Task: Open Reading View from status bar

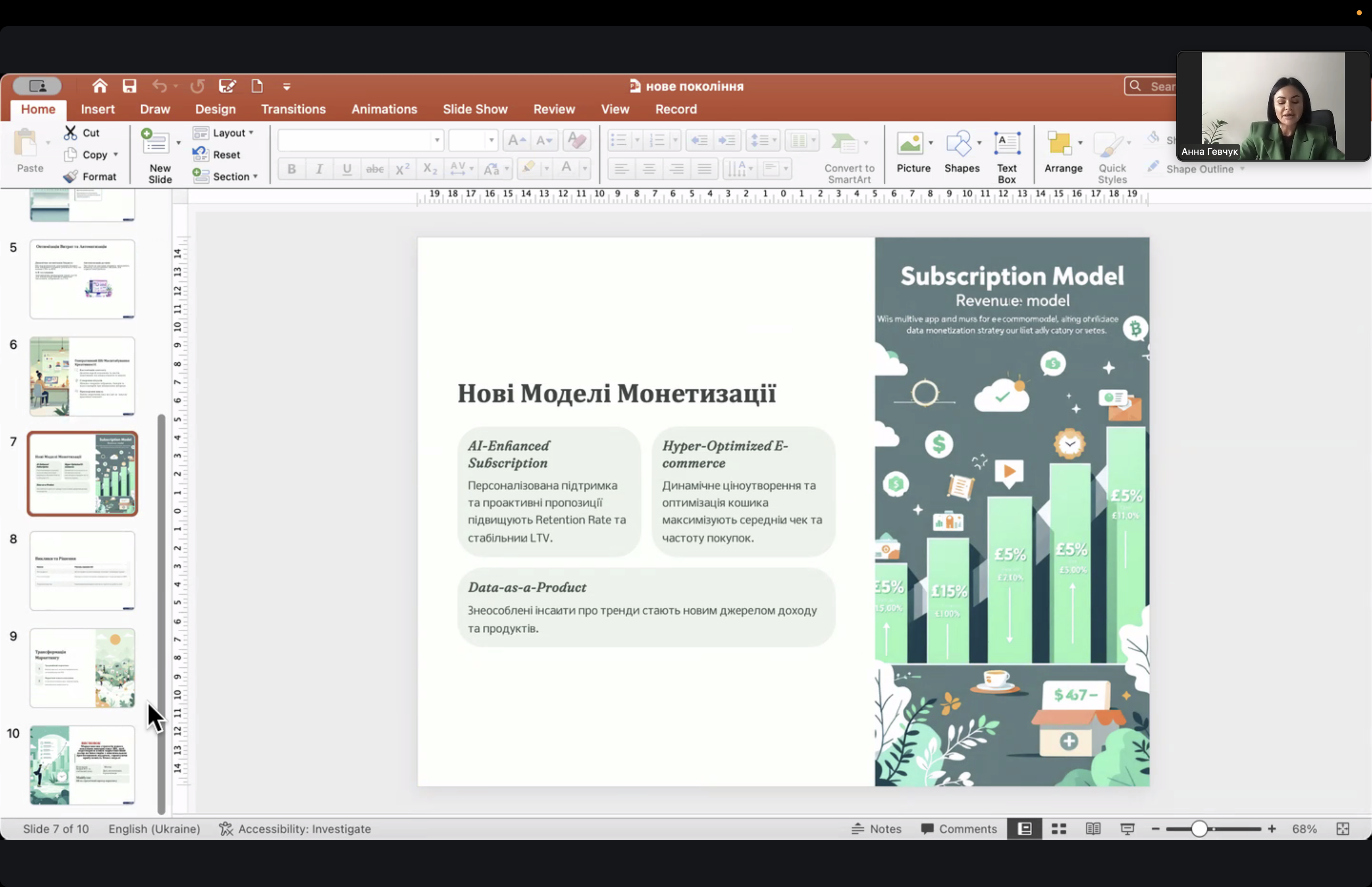Action: (x=1093, y=829)
